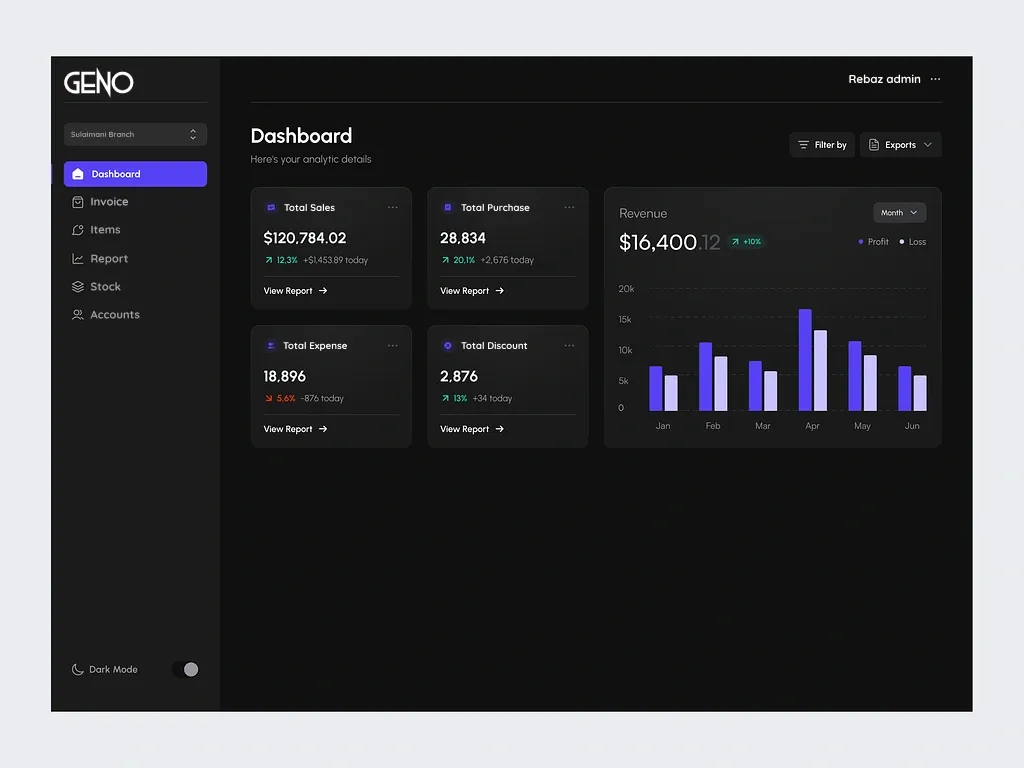Image resolution: width=1024 pixels, height=768 pixels.
Task: Open View Report under Total Sales
Action: point(295,290)
